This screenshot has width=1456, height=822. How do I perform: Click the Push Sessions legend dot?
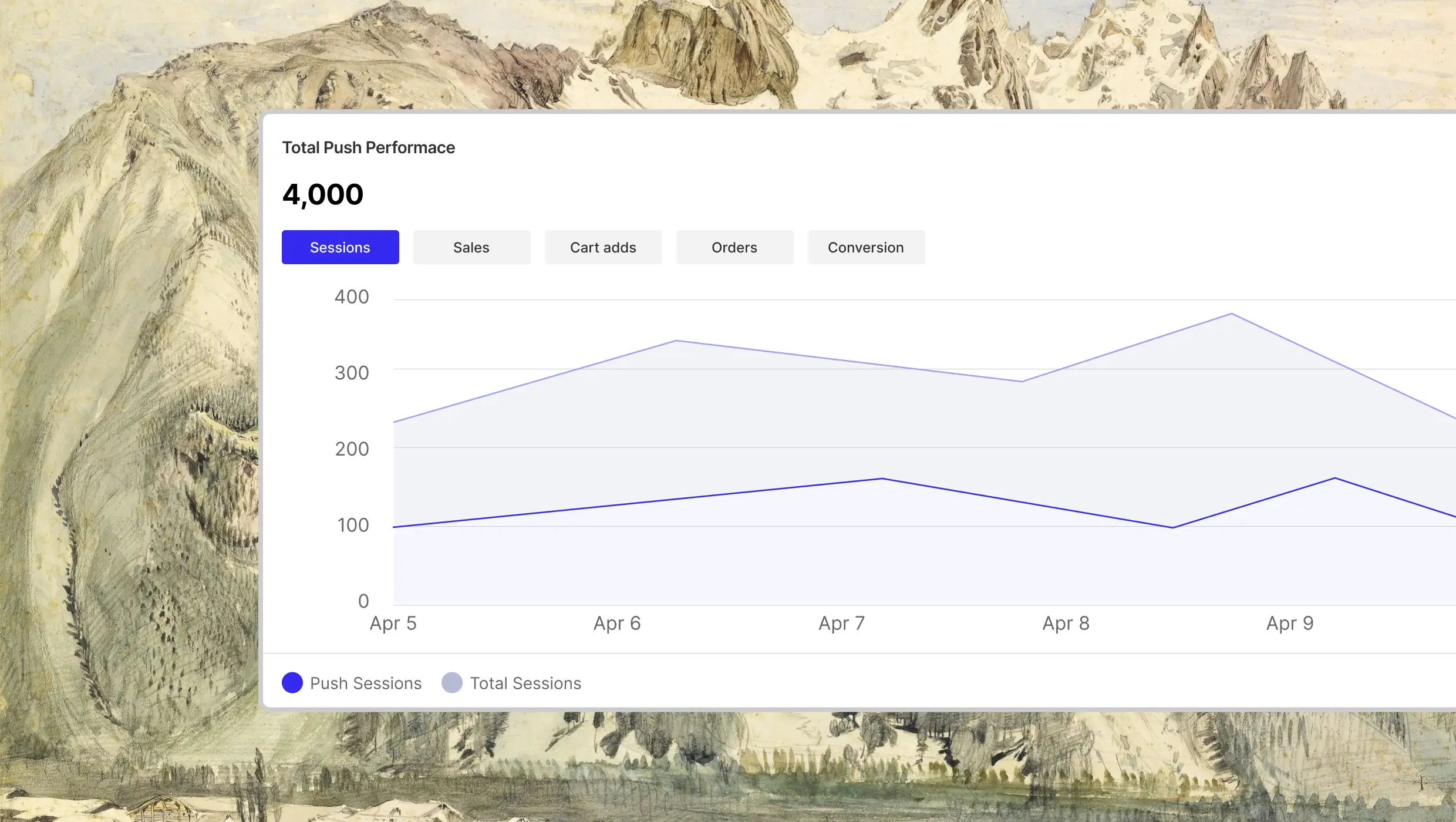coord(292,683)
